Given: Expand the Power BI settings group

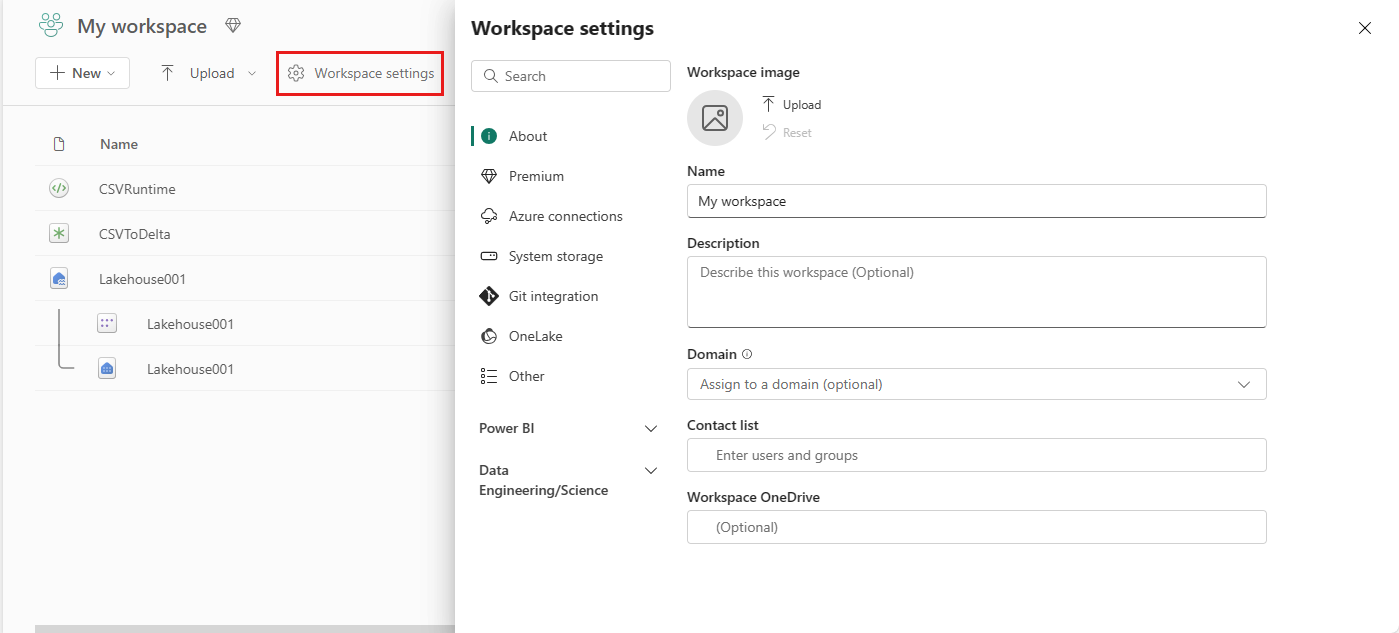Looking at the screenshot, I should [x=569, y=428].
